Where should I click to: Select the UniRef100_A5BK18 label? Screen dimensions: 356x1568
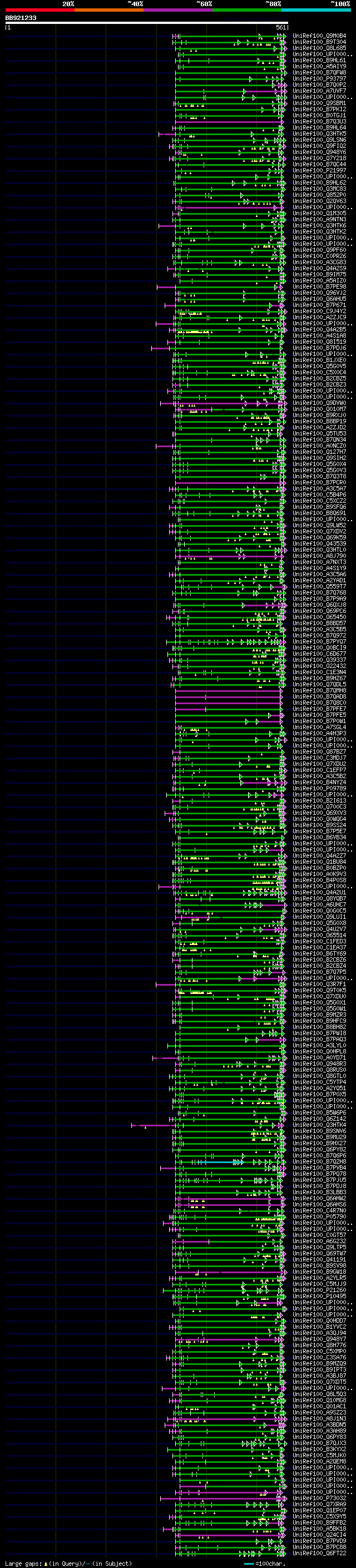coord(319,1529)
